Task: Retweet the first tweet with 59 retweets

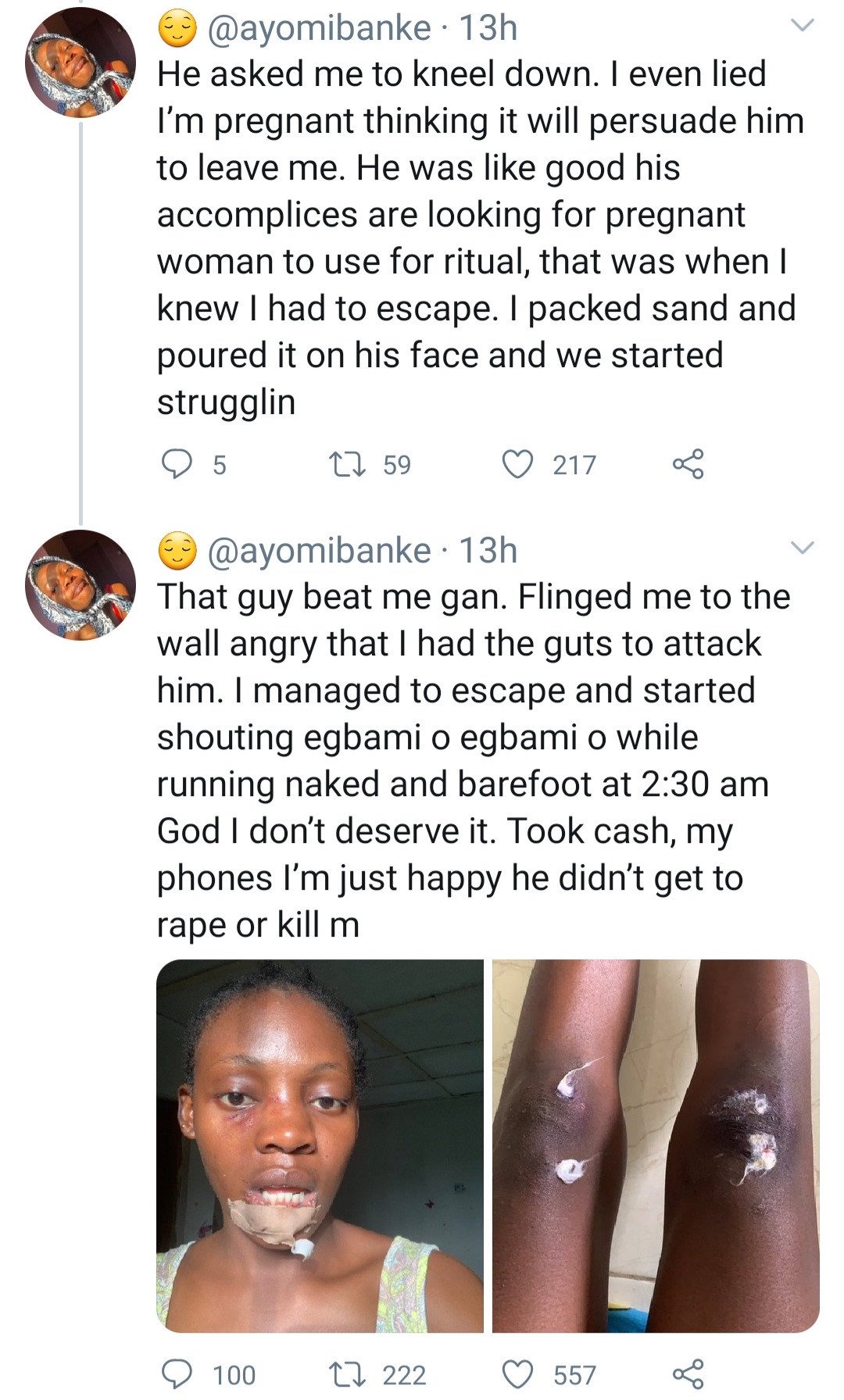Action: [347, 464]
